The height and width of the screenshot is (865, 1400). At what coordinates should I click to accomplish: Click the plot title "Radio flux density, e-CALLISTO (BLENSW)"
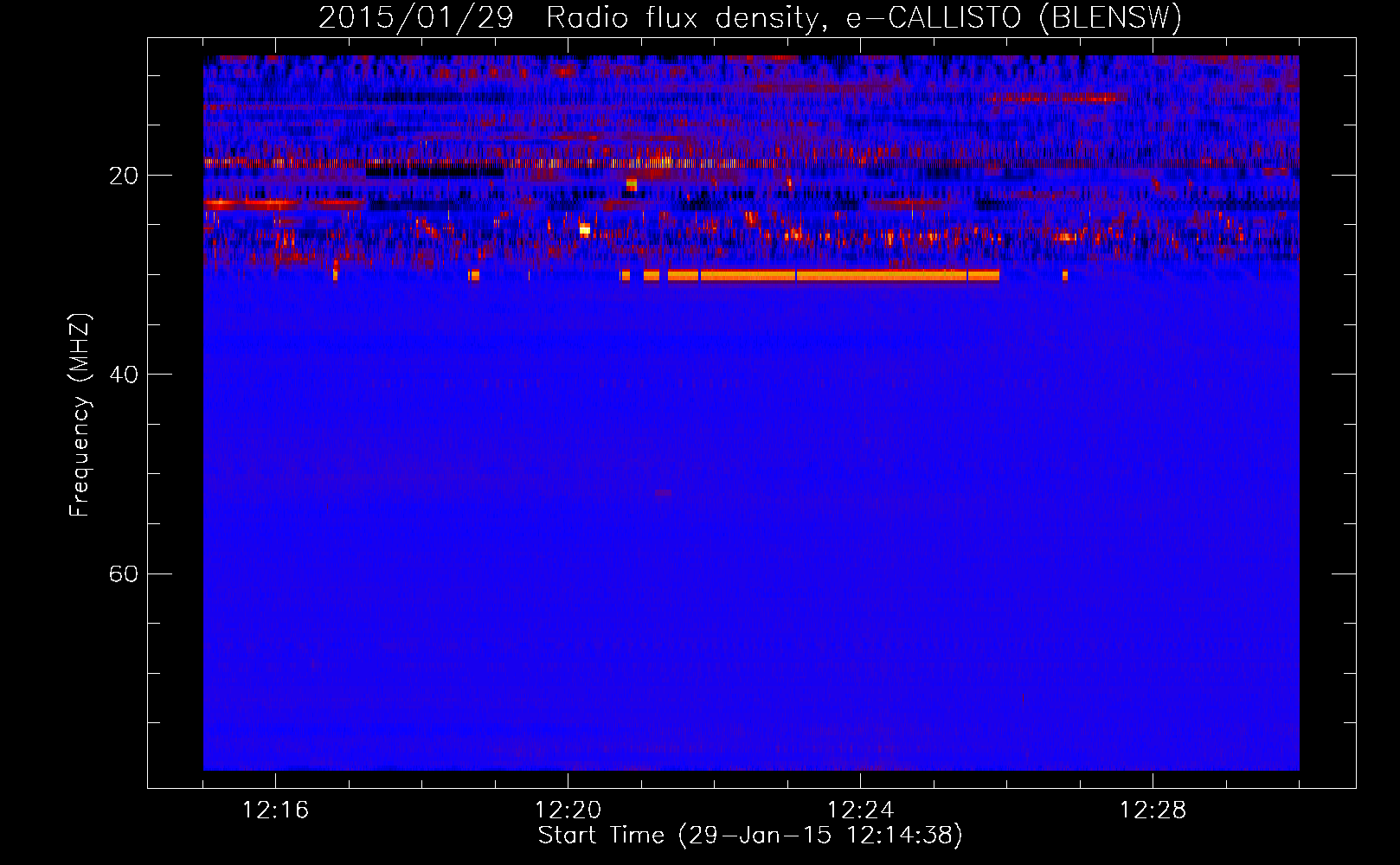pyautogui.click(x=864, y=17)
